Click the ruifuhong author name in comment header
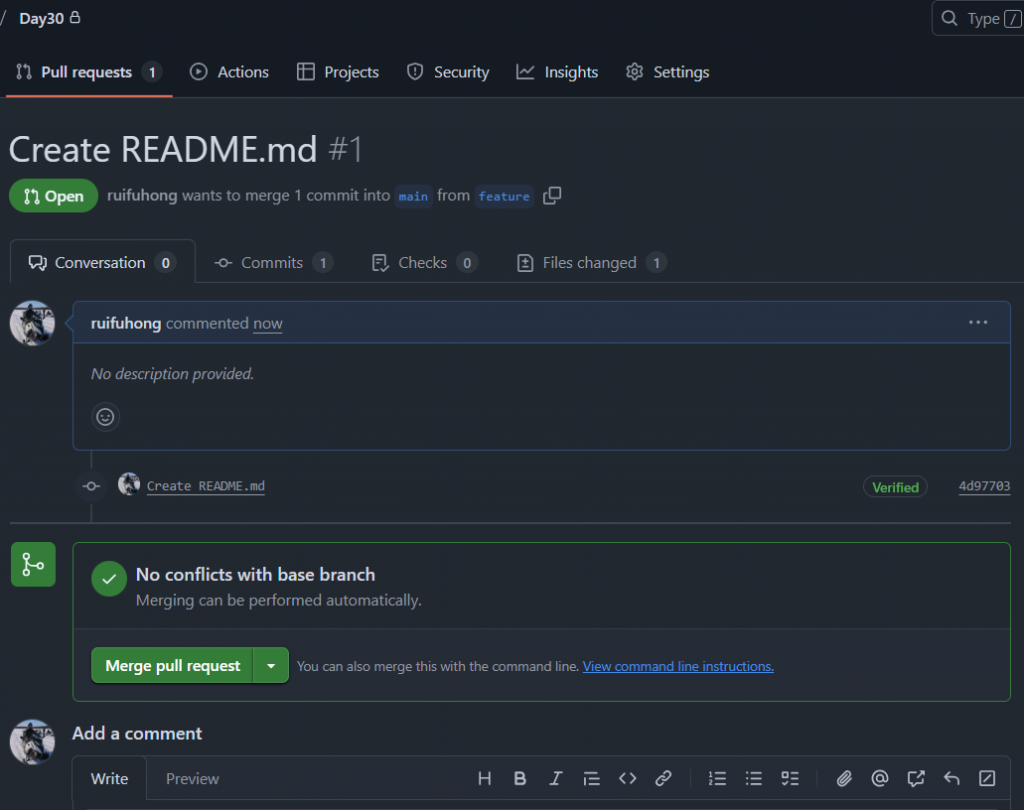 coord(125,323)
